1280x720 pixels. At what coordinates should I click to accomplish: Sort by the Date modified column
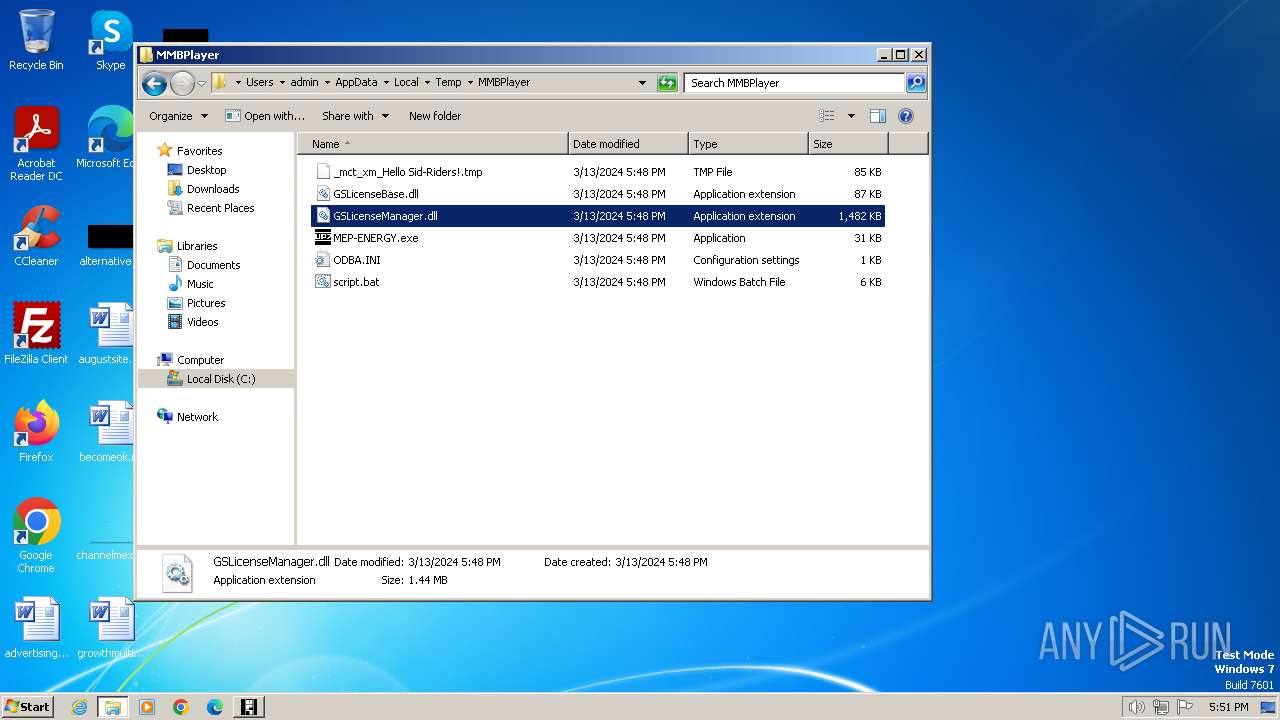(x=628, y=144)
